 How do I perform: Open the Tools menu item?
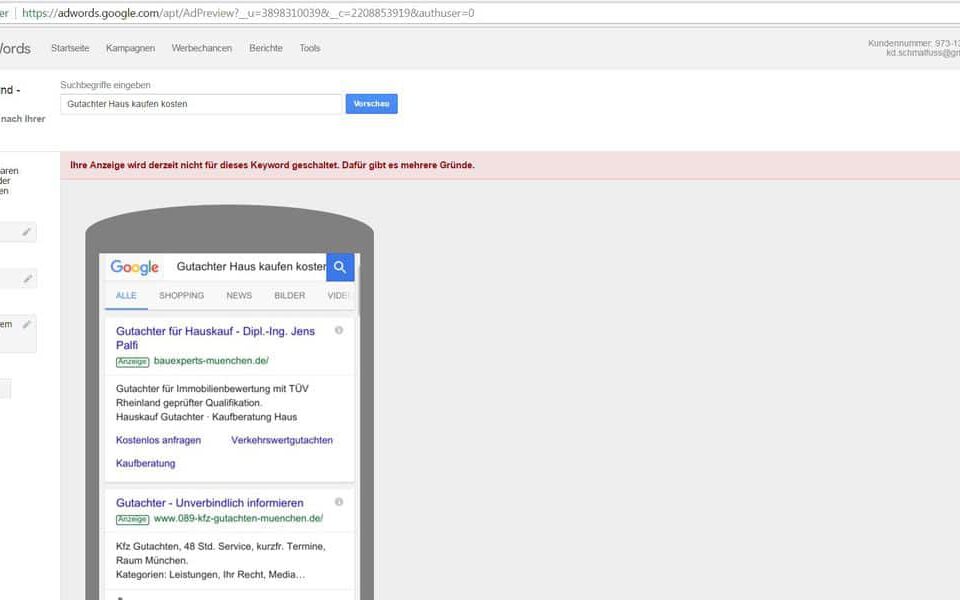(x=310, y=48)
